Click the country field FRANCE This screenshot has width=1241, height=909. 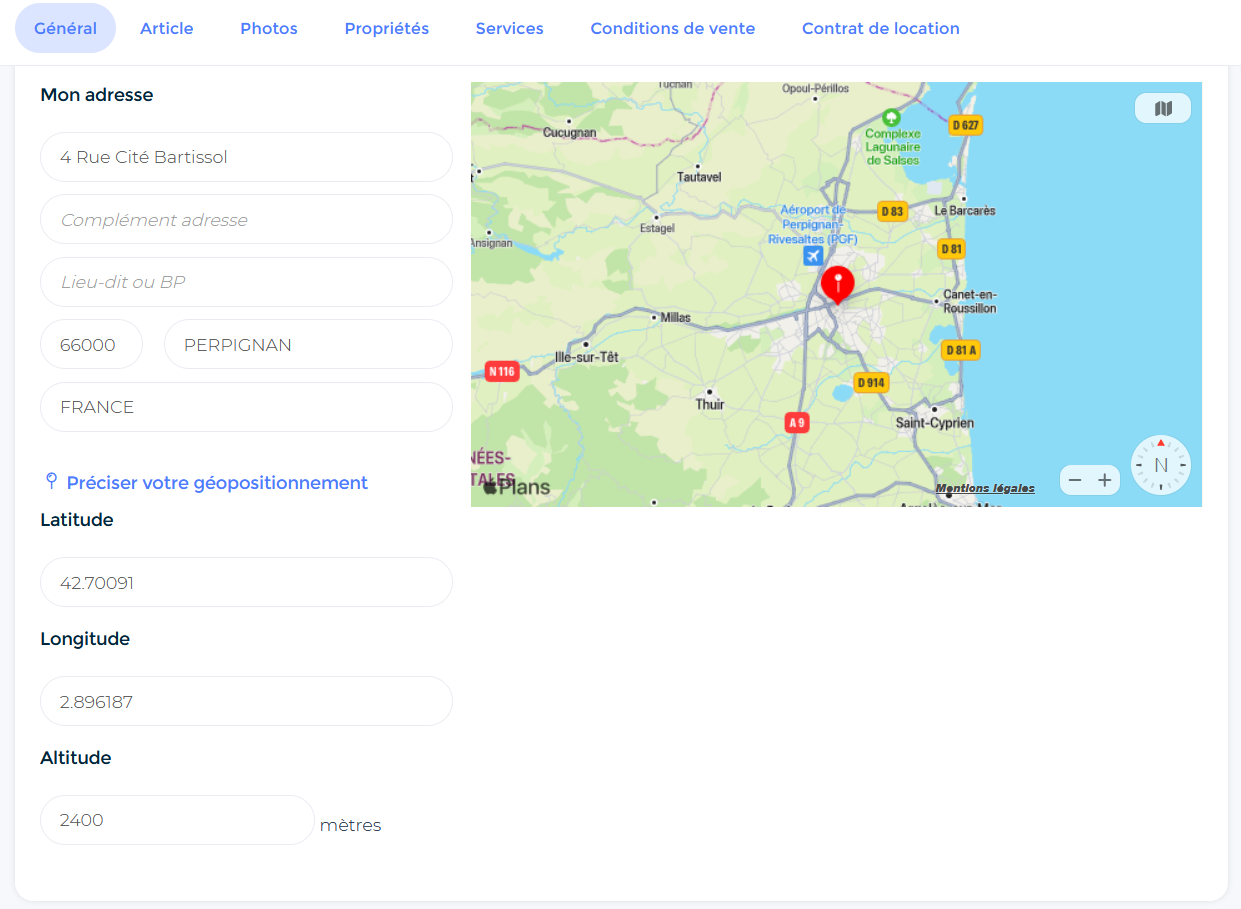[x=246, y=407]
